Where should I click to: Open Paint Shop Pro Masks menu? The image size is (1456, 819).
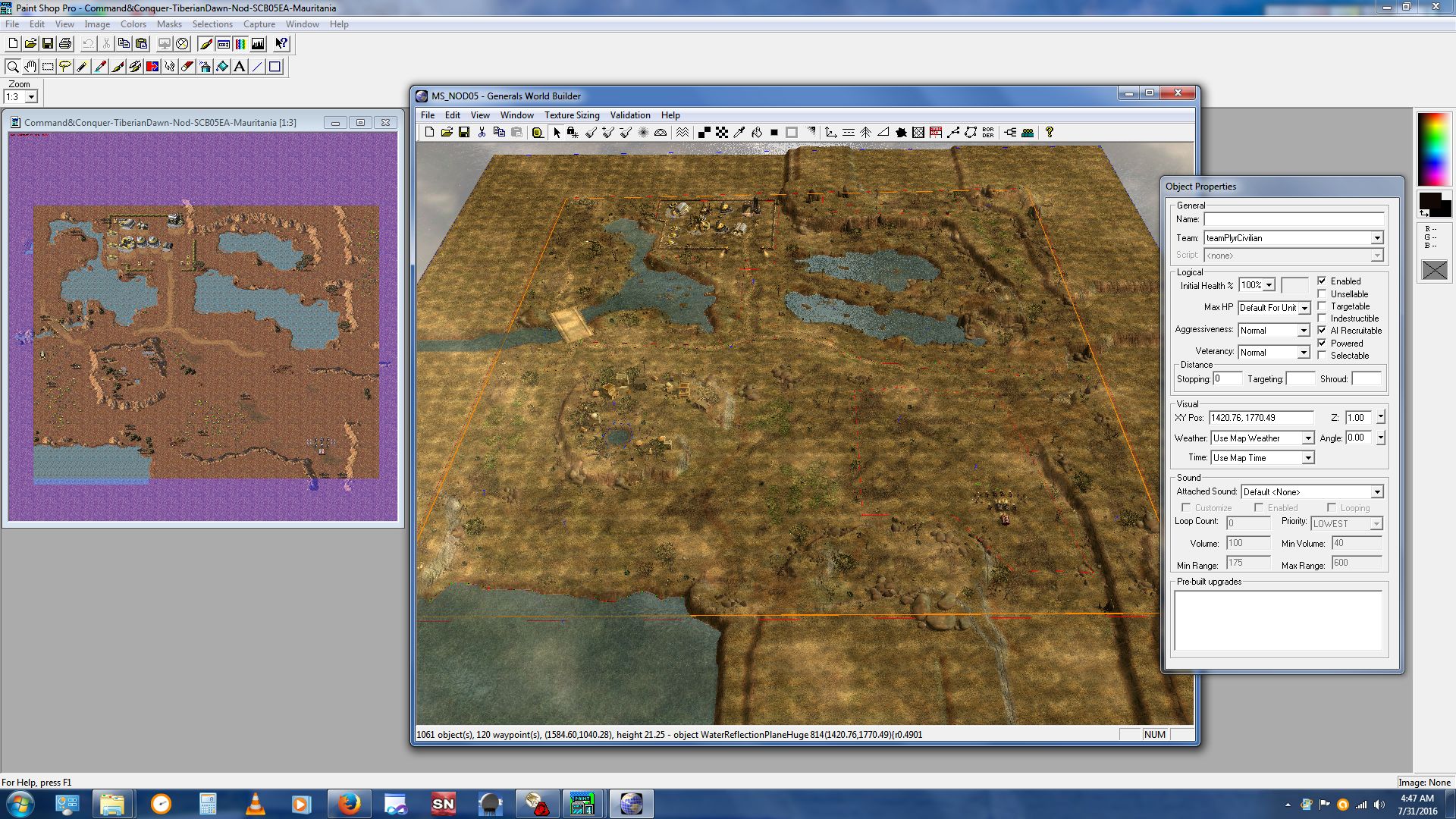(169, 24)
